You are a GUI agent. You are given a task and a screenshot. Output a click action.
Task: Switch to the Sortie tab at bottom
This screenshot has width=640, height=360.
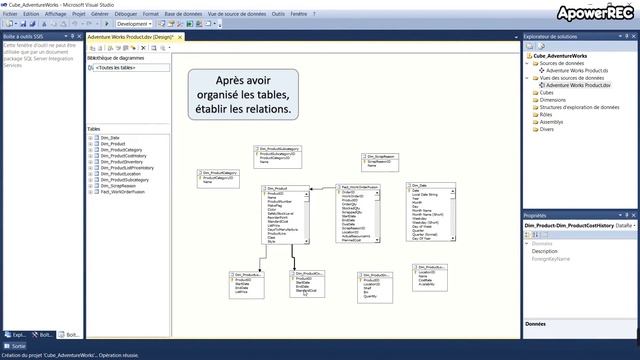tap(15, 346)
